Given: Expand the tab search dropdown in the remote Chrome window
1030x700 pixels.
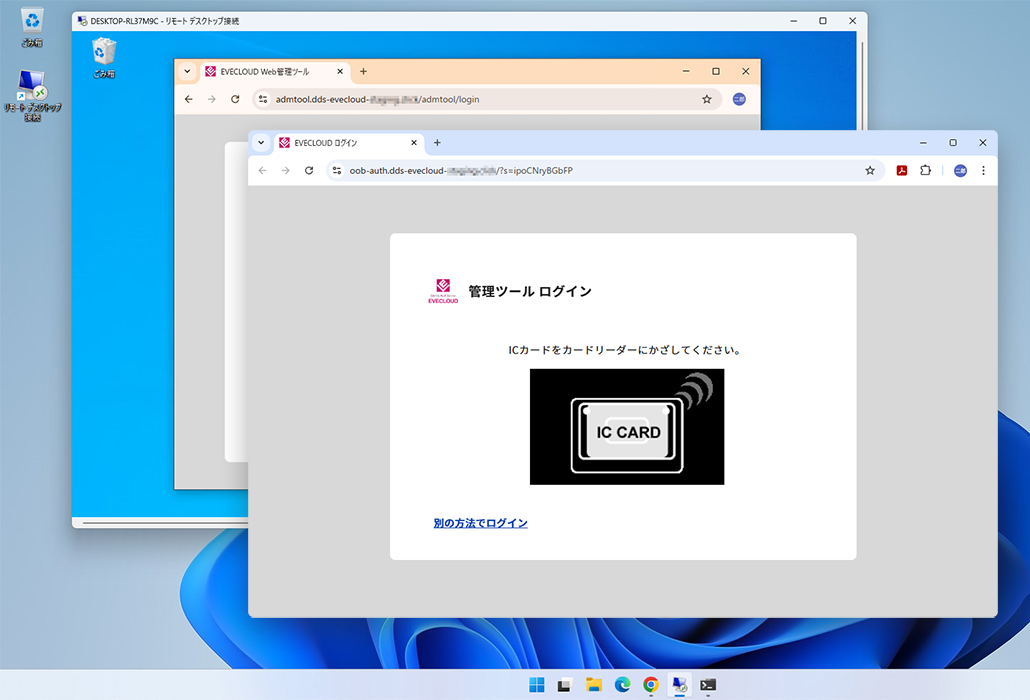Looking at the screenshot, I should (187, 72).
